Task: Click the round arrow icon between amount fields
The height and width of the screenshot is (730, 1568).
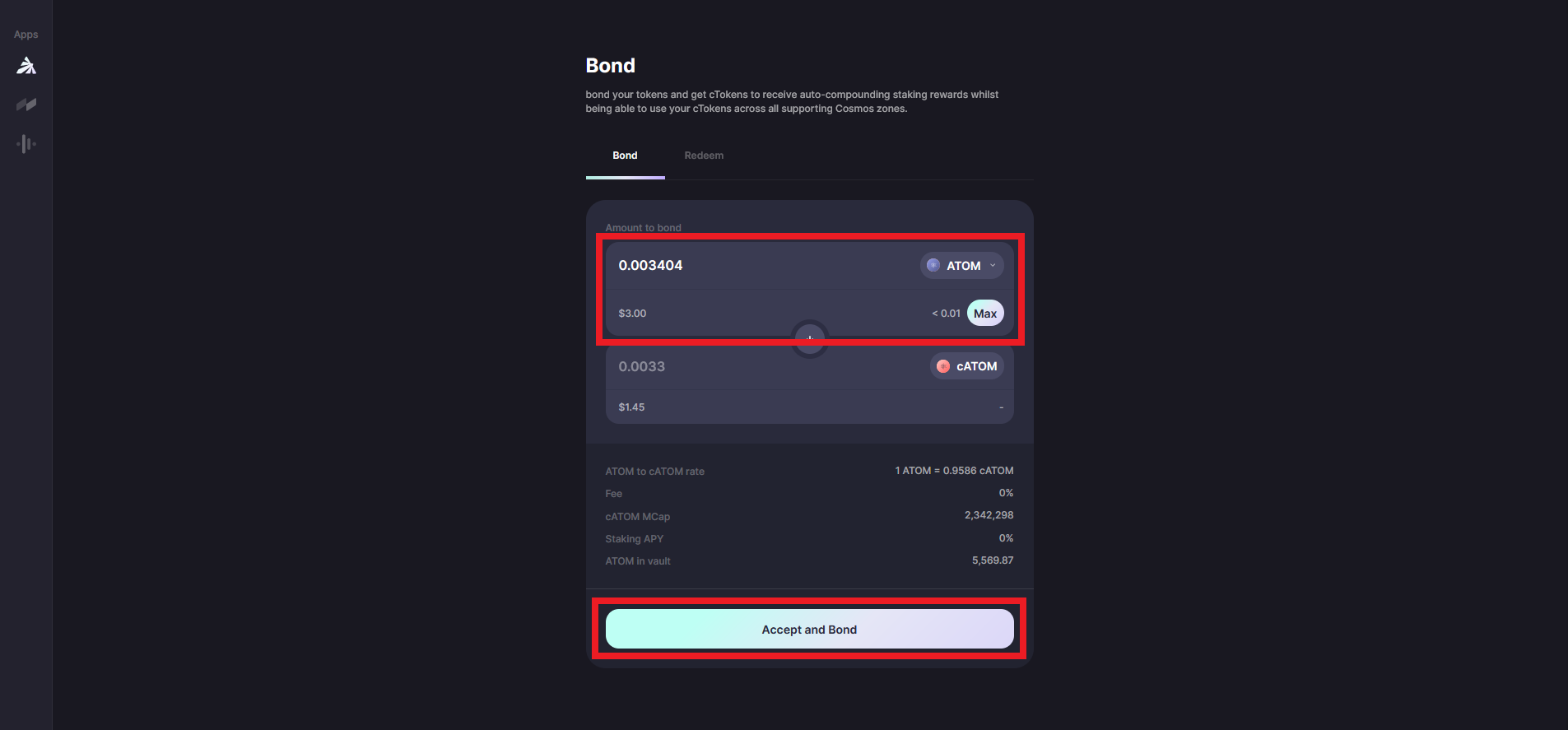Action: point(810,338)
